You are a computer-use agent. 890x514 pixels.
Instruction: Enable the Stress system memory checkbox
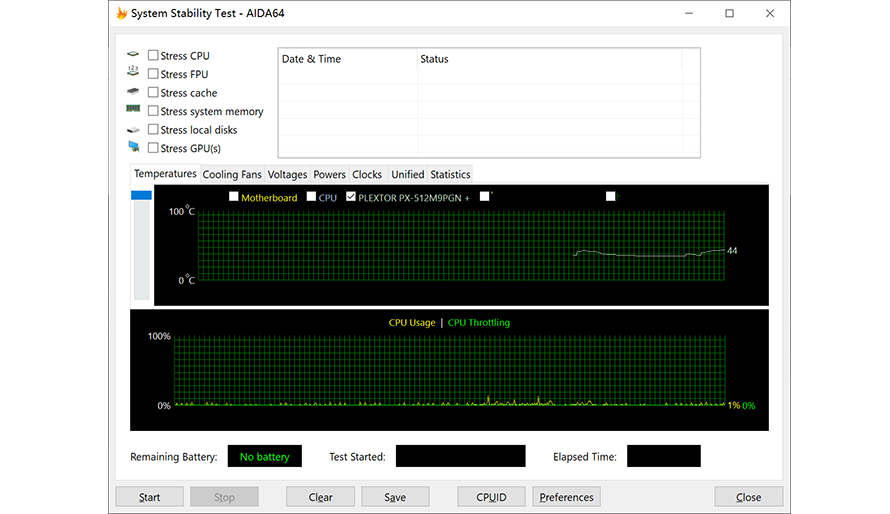point(153,111)
